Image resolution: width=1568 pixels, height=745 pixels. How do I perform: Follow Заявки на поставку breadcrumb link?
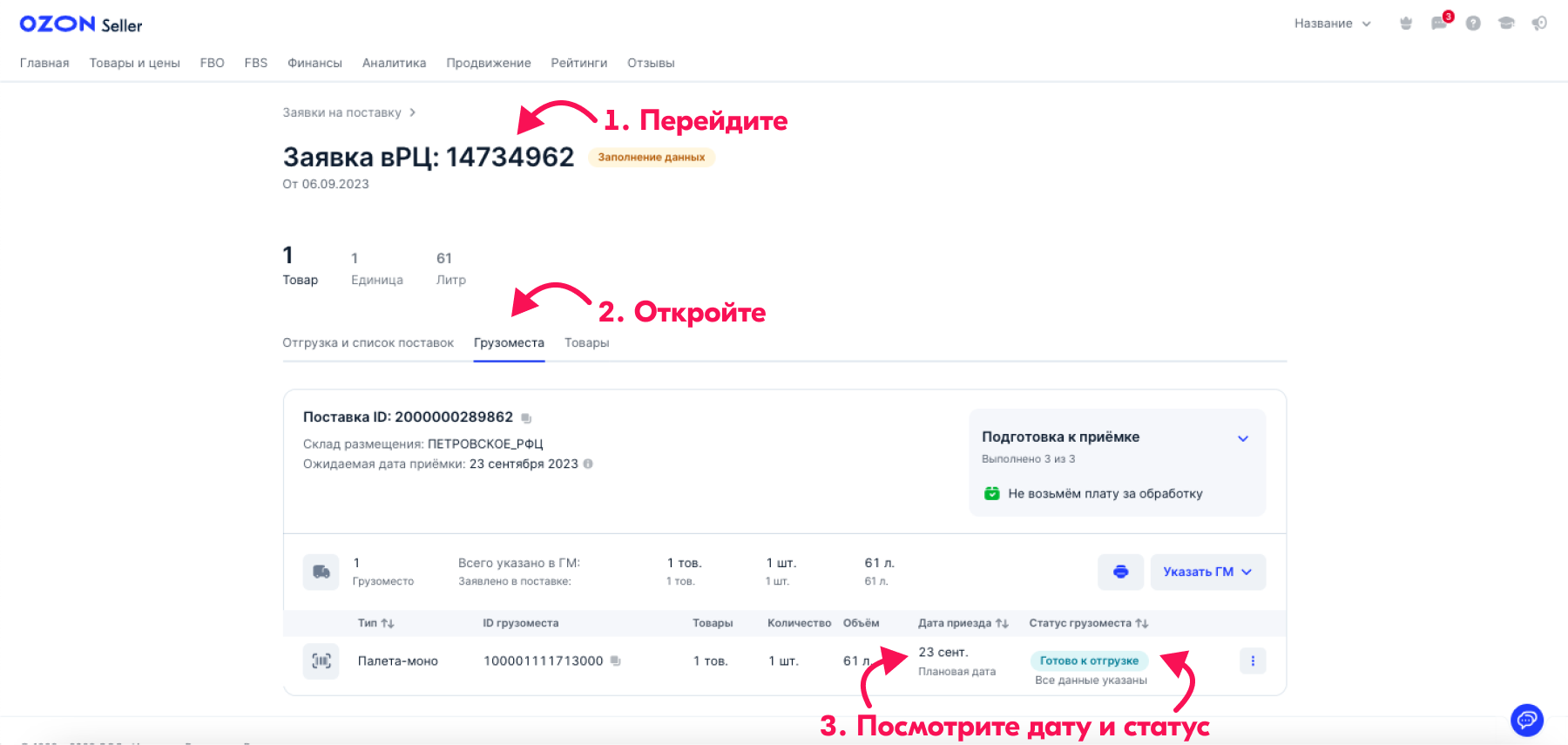click(341, 112)
